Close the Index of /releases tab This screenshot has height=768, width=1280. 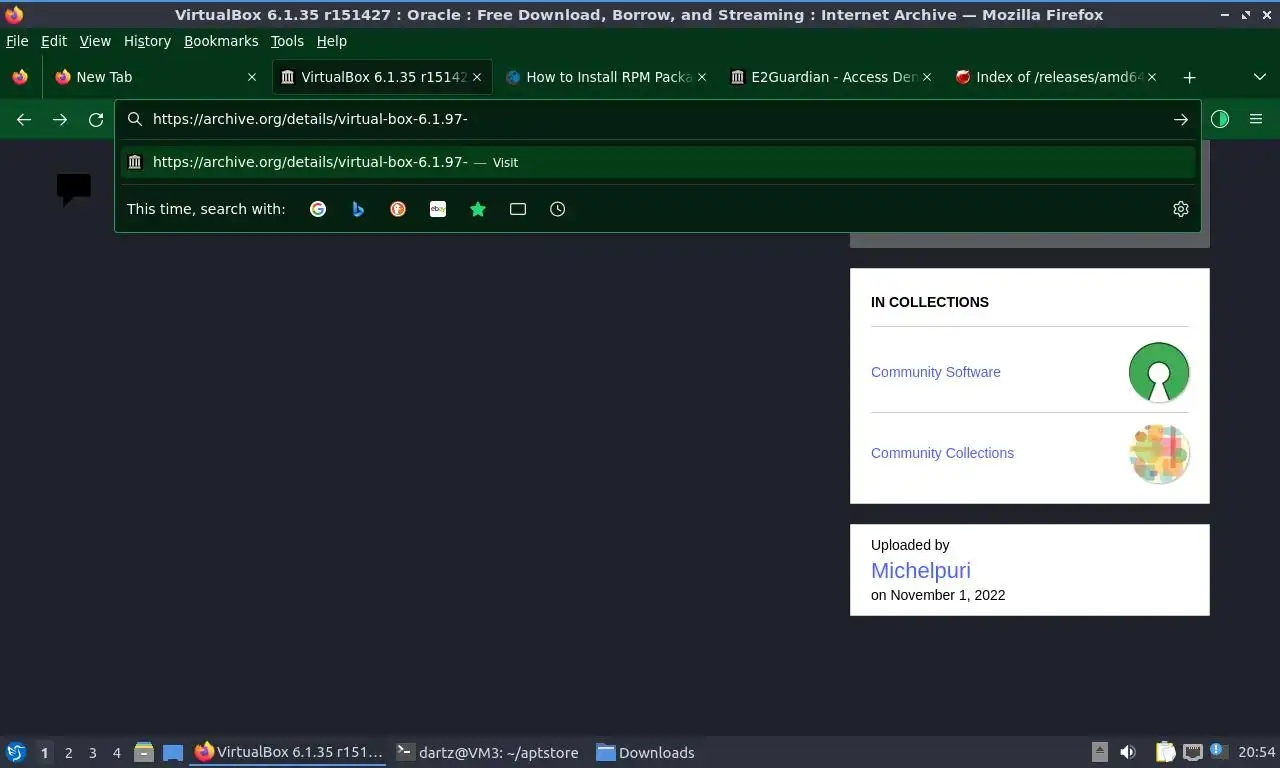(1152, 77)
